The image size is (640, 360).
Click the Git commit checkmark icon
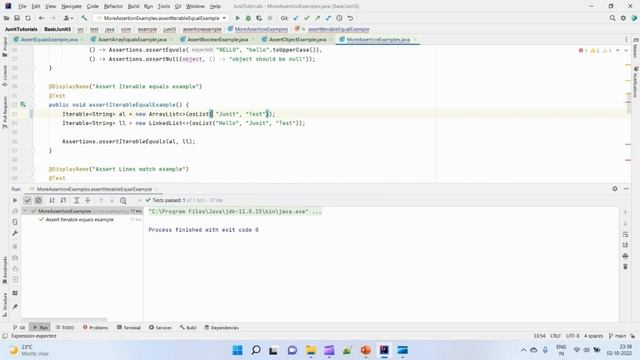(x=307, y=18)
